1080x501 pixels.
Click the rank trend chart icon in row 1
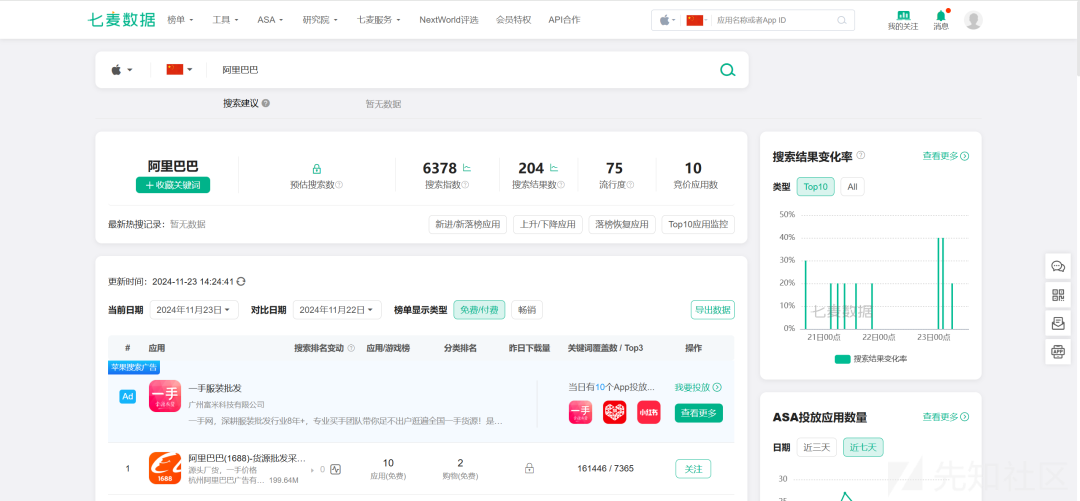coord(335,469)
